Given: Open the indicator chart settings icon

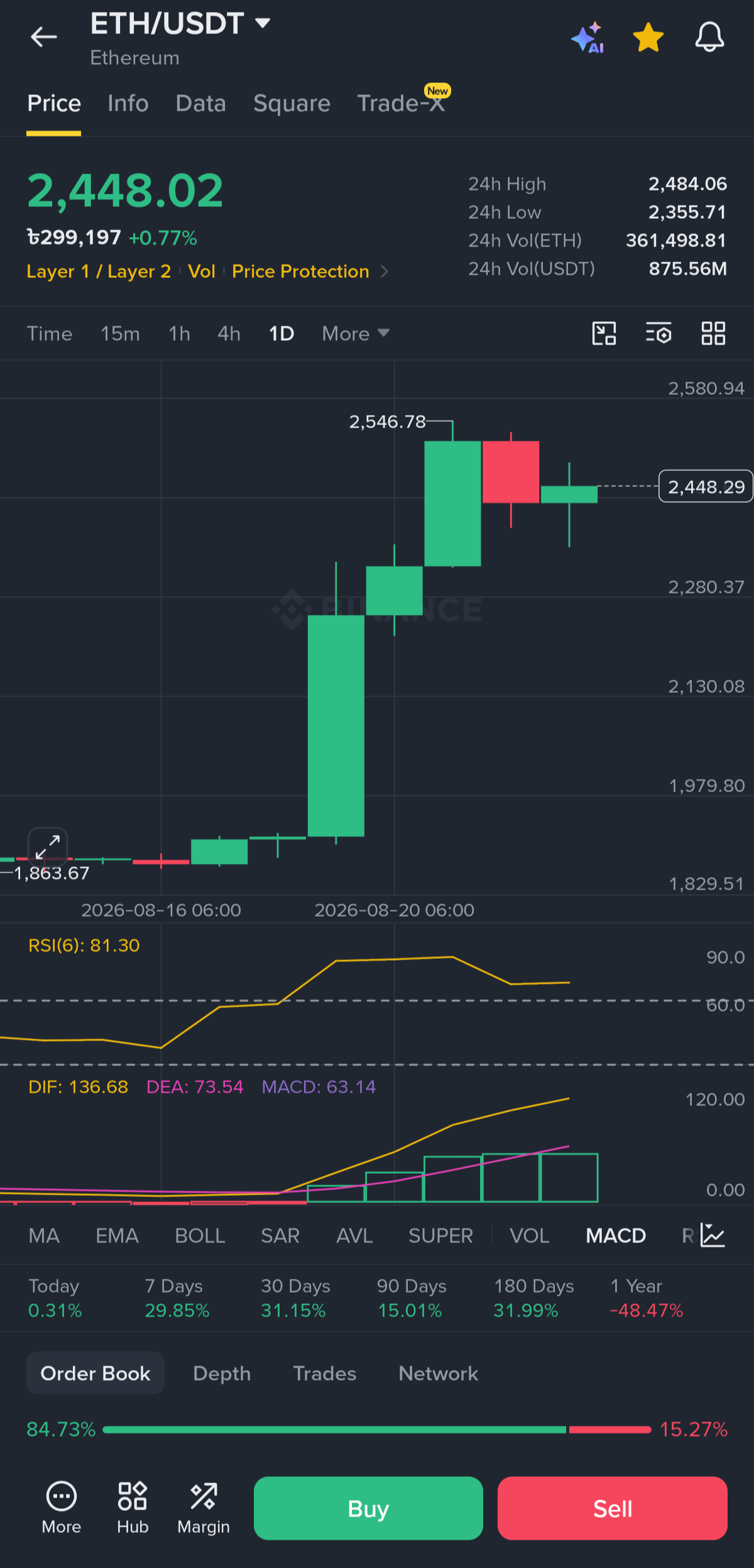Looking at the screenshot, I should [713, 1235].
